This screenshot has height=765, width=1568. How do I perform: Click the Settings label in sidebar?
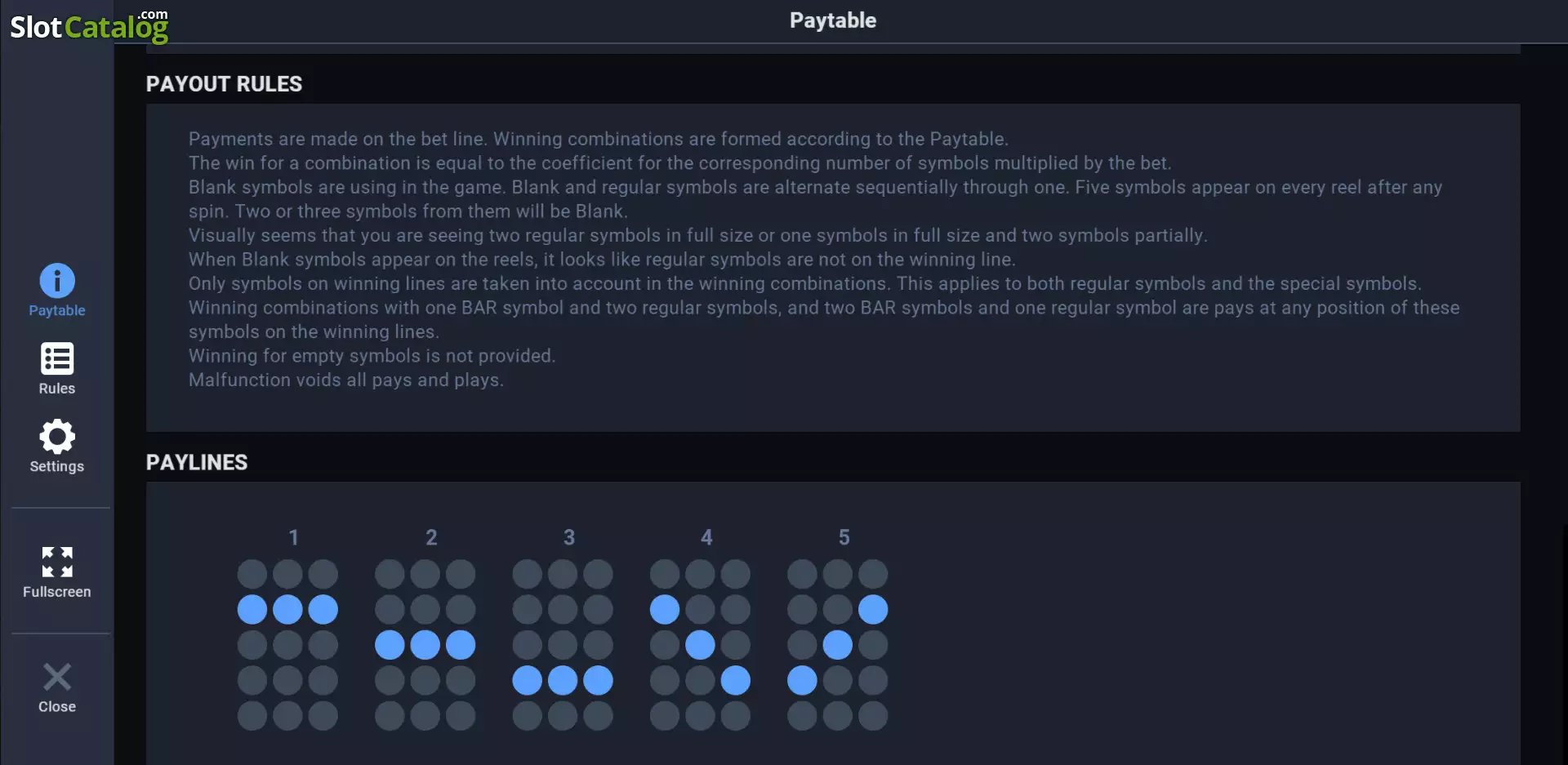(57, 466)
